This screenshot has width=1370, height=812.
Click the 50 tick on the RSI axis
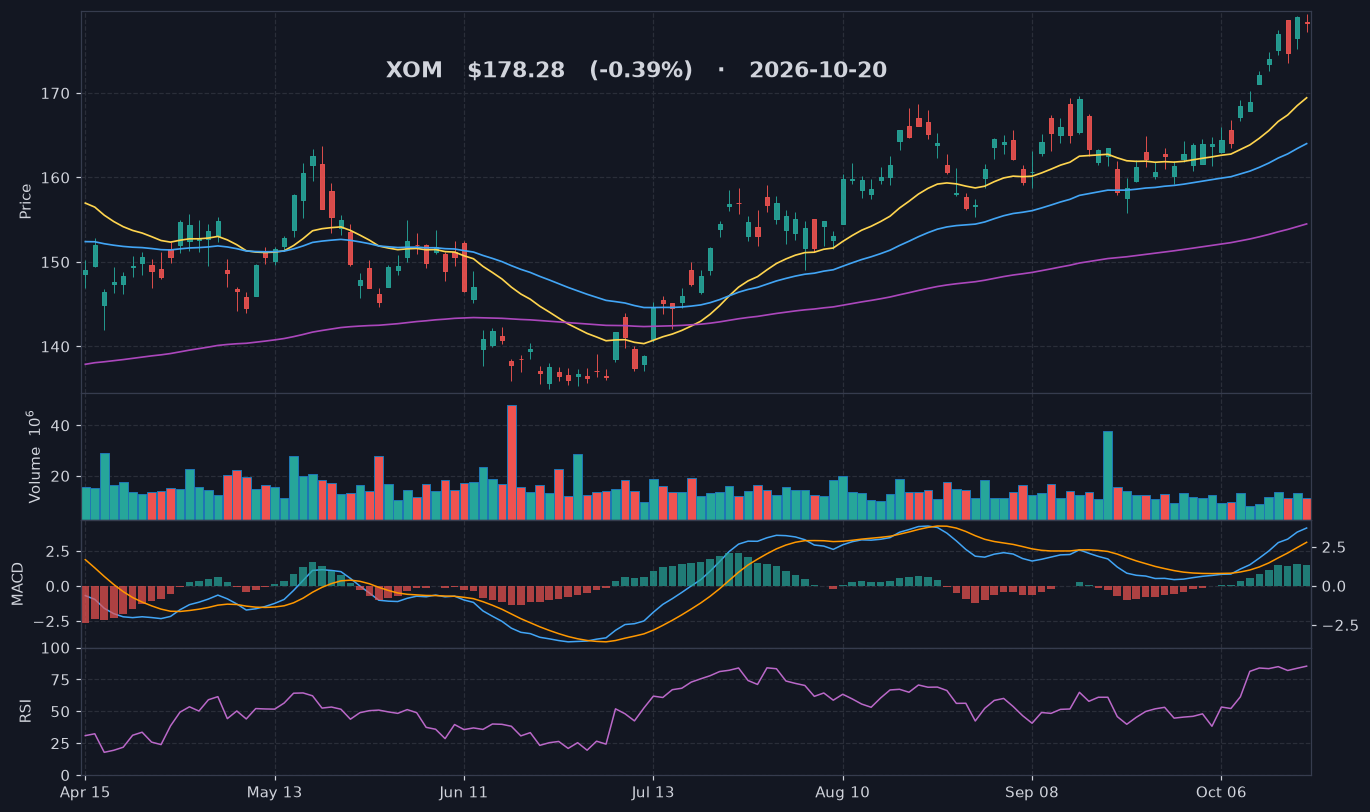(61, 712)
